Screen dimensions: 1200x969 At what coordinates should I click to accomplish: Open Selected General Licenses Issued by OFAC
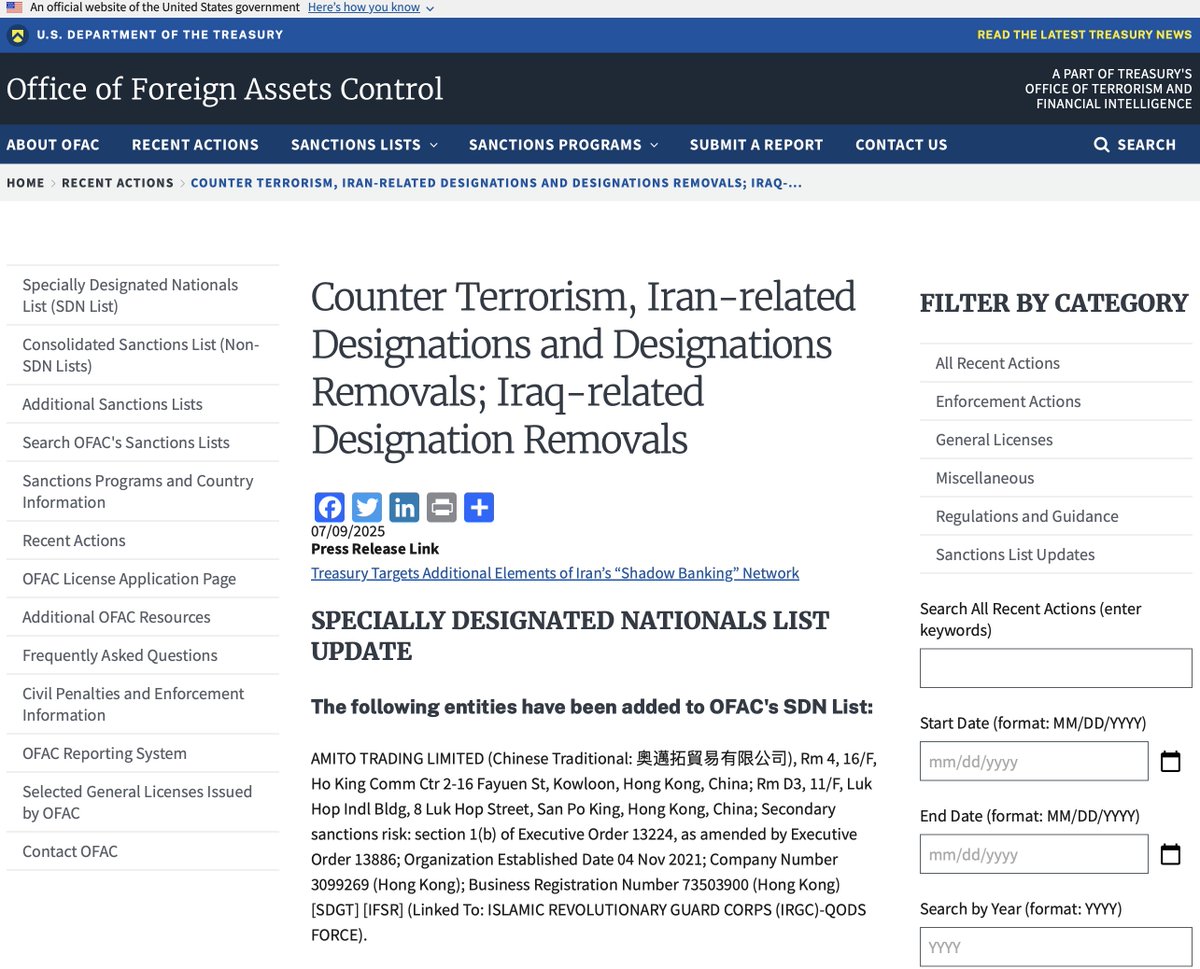tap(142, 802)
